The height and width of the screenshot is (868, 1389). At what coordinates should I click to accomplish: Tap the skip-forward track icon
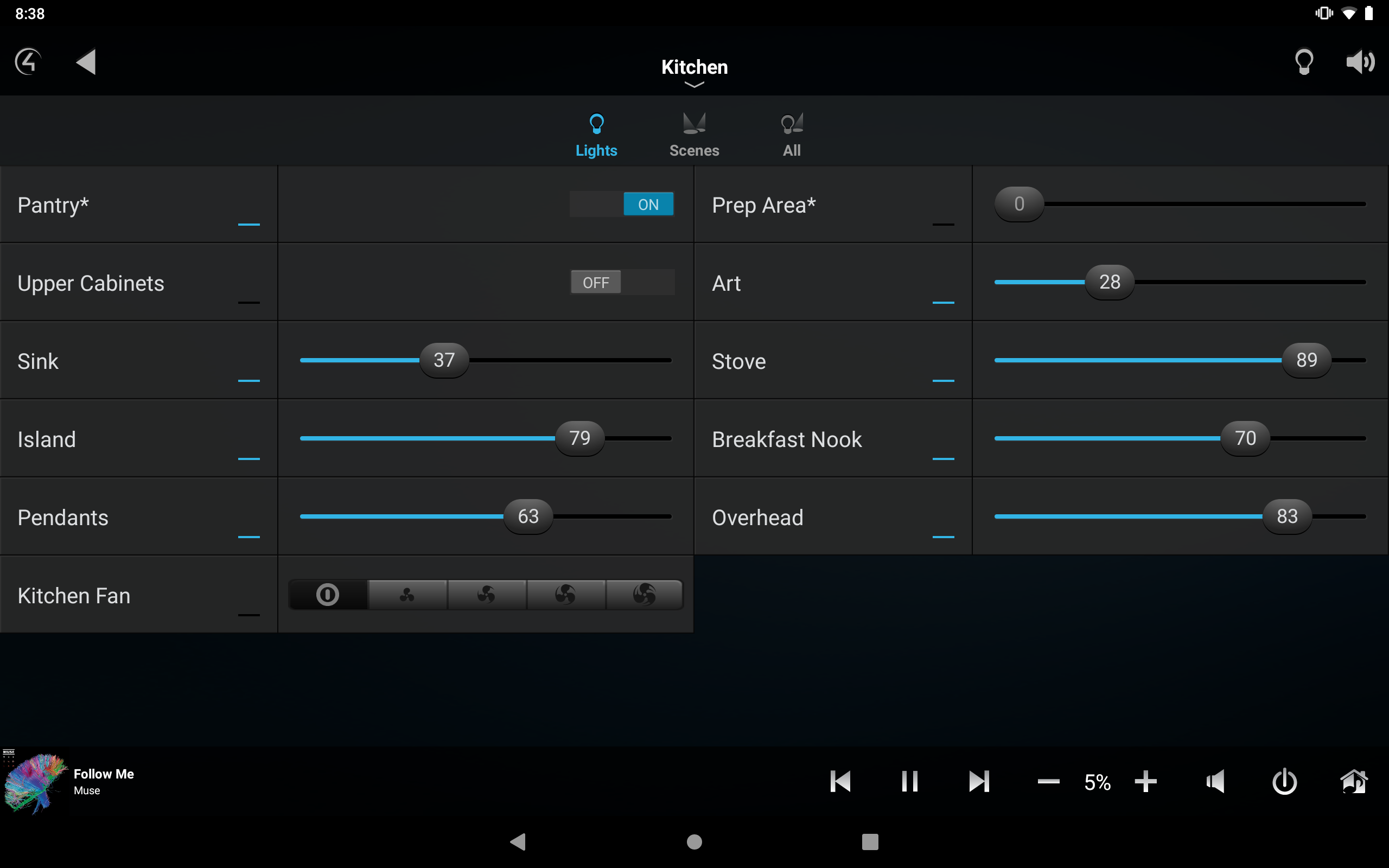click(979, 781)
